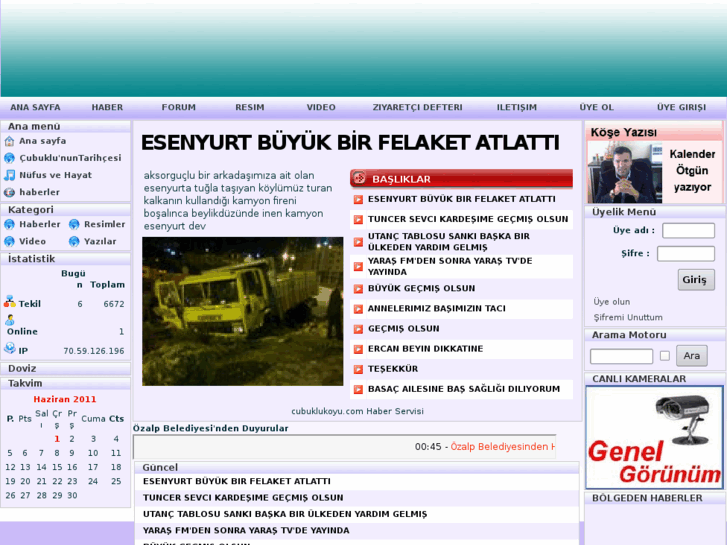Open ÜYE OL in the top navigation

click(596, 107)
